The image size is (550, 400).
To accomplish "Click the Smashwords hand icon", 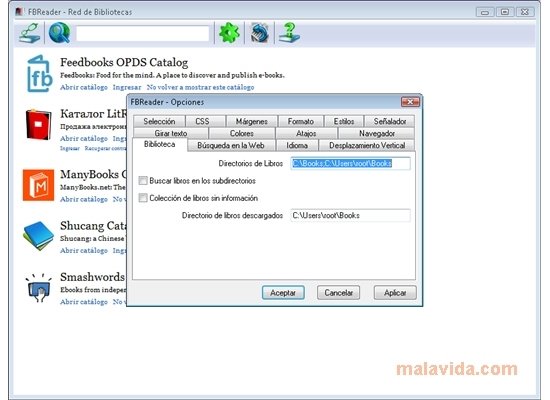I will [39, 288].
